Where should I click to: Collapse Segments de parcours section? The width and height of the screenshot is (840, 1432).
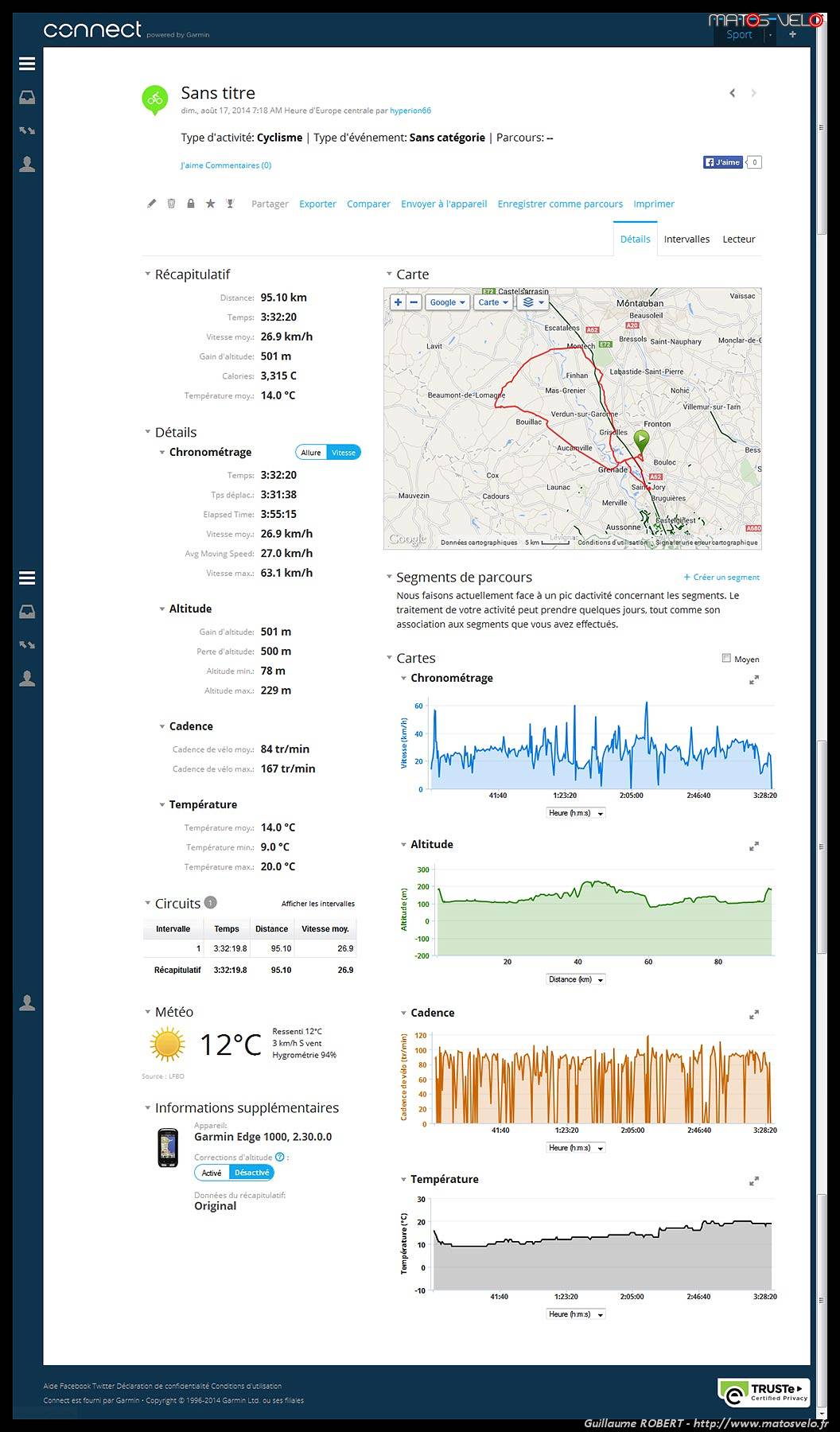point(389,578)
